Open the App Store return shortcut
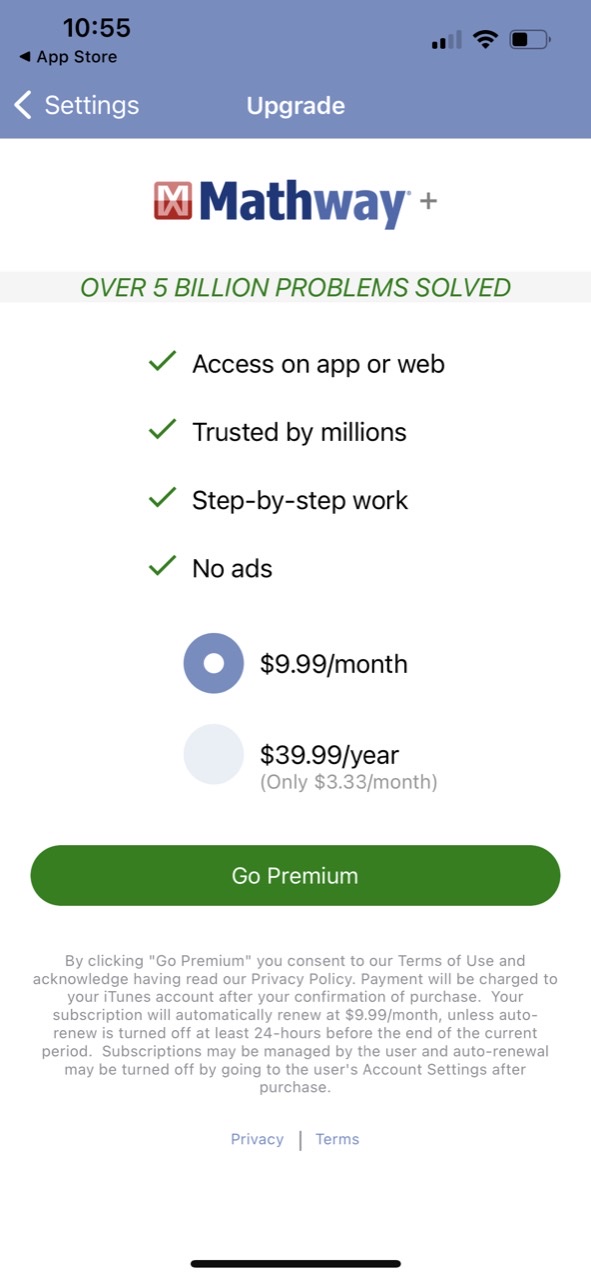 [66, 57]
